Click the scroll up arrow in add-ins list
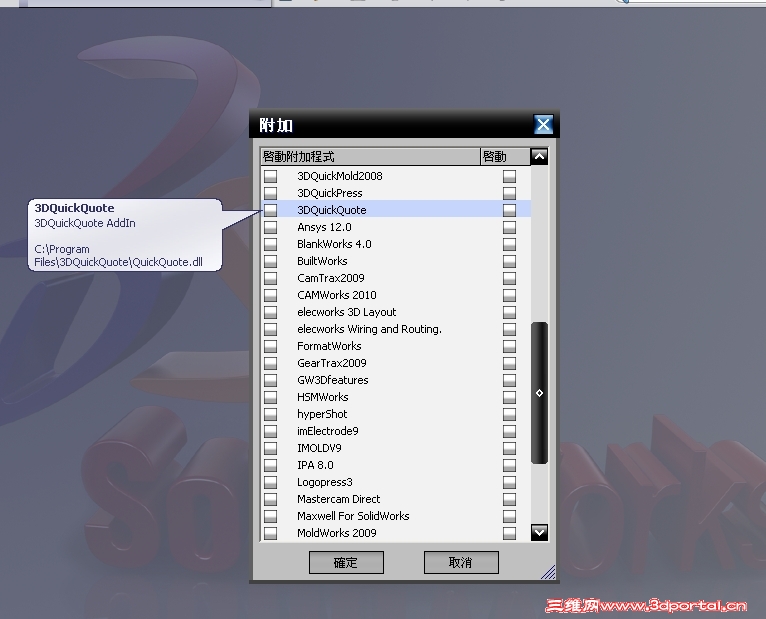The image size is (766, 619). tap(539, 156)
